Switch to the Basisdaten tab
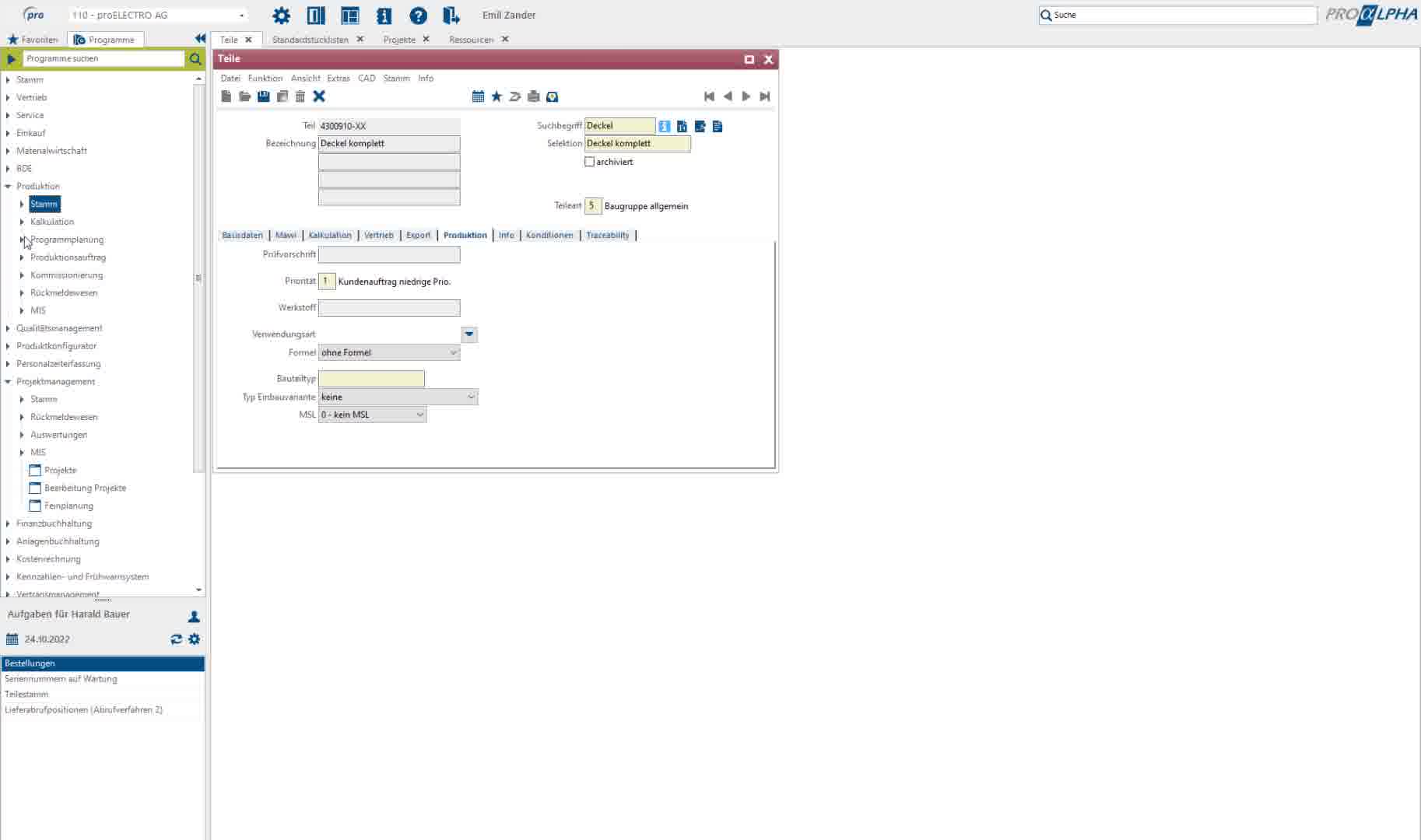The height and width of the screenshot is (840, 1421). 242,235
